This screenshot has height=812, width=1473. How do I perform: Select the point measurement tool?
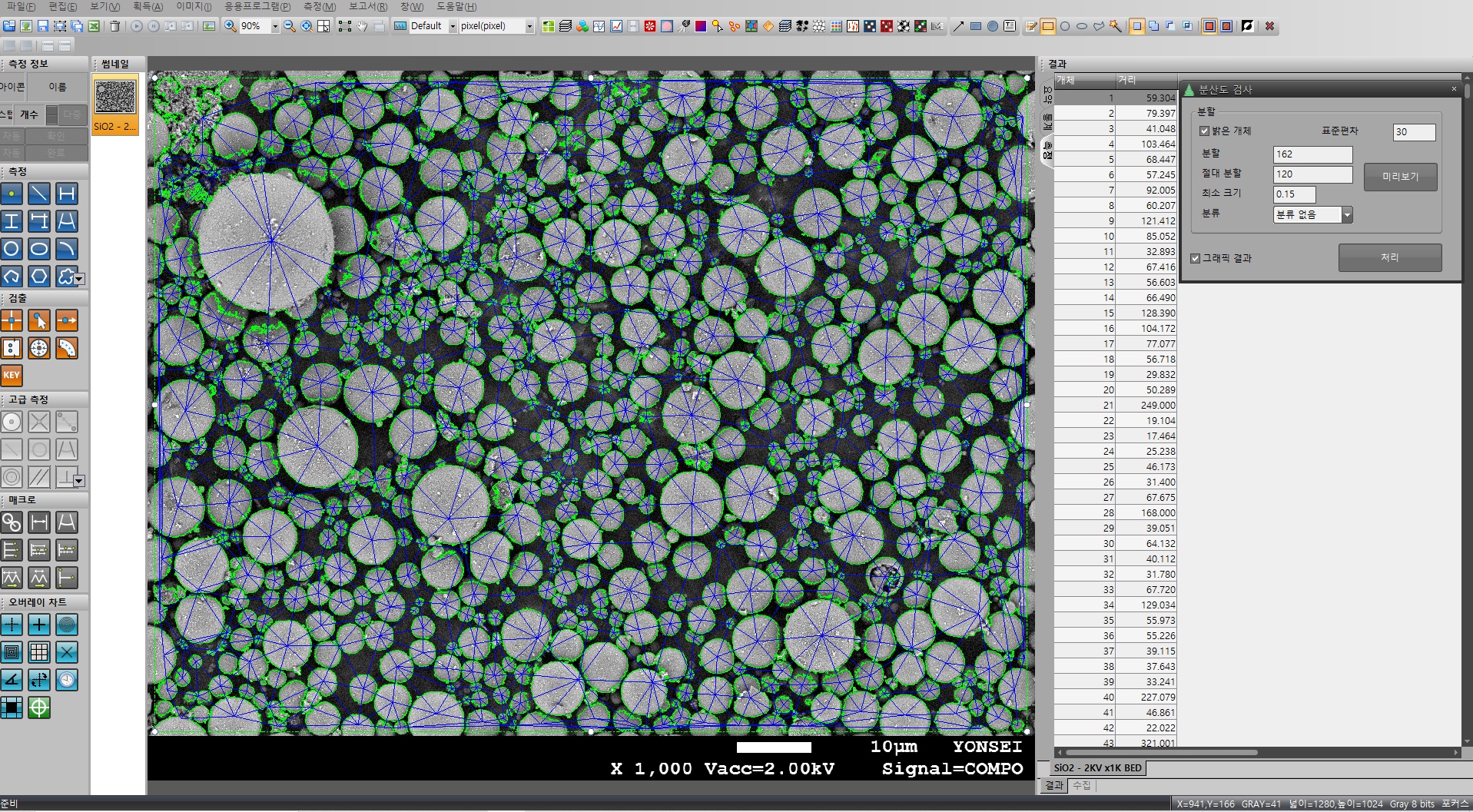click(x=12, y=194)
